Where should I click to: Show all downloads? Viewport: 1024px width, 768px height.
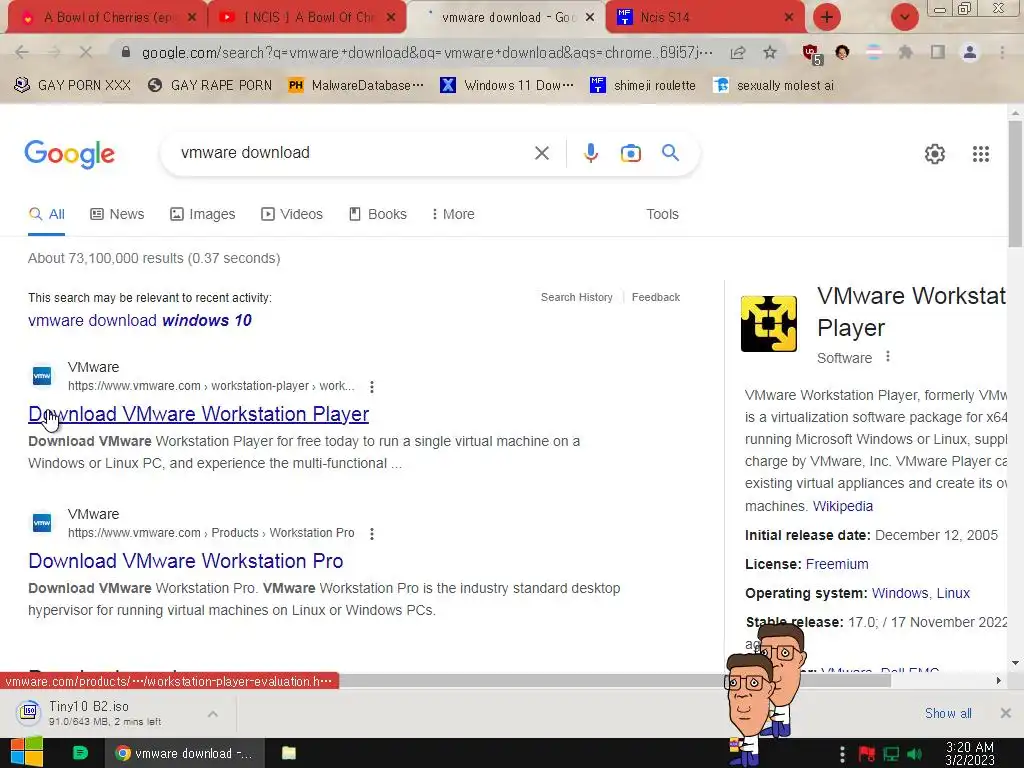pos(948,713)
